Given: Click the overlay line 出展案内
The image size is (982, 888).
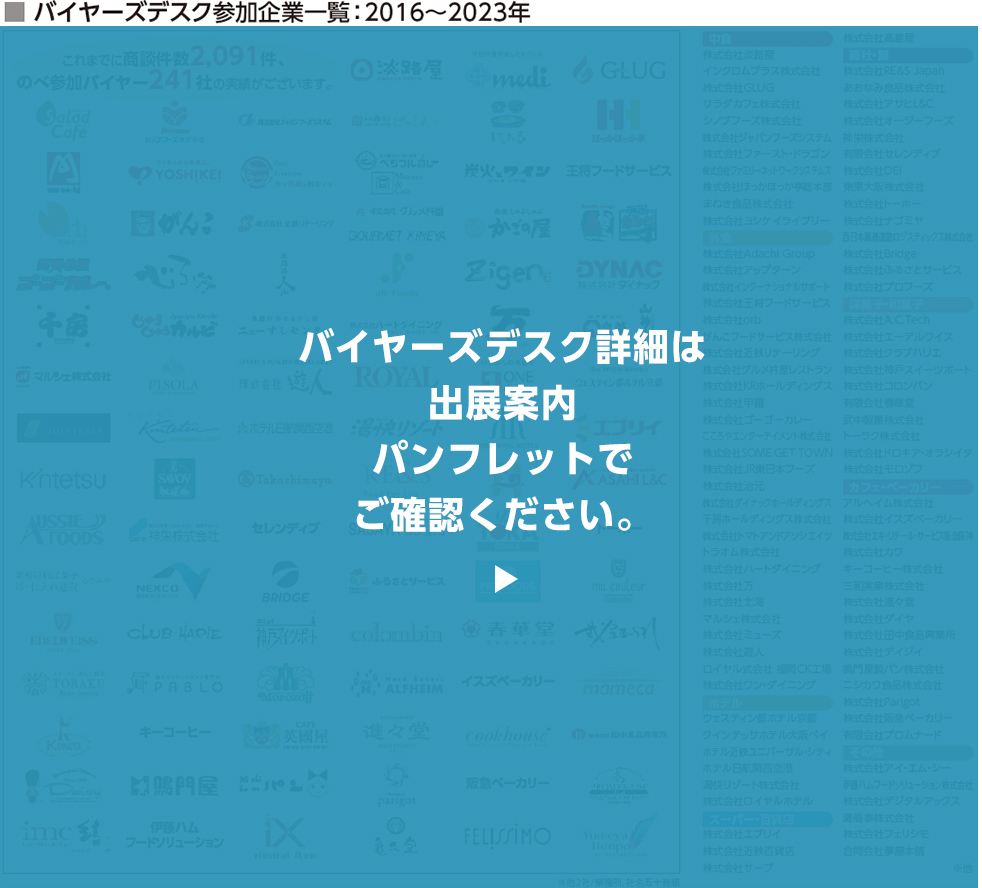Looking at the screenshot, I should click(x=502, y=403).
